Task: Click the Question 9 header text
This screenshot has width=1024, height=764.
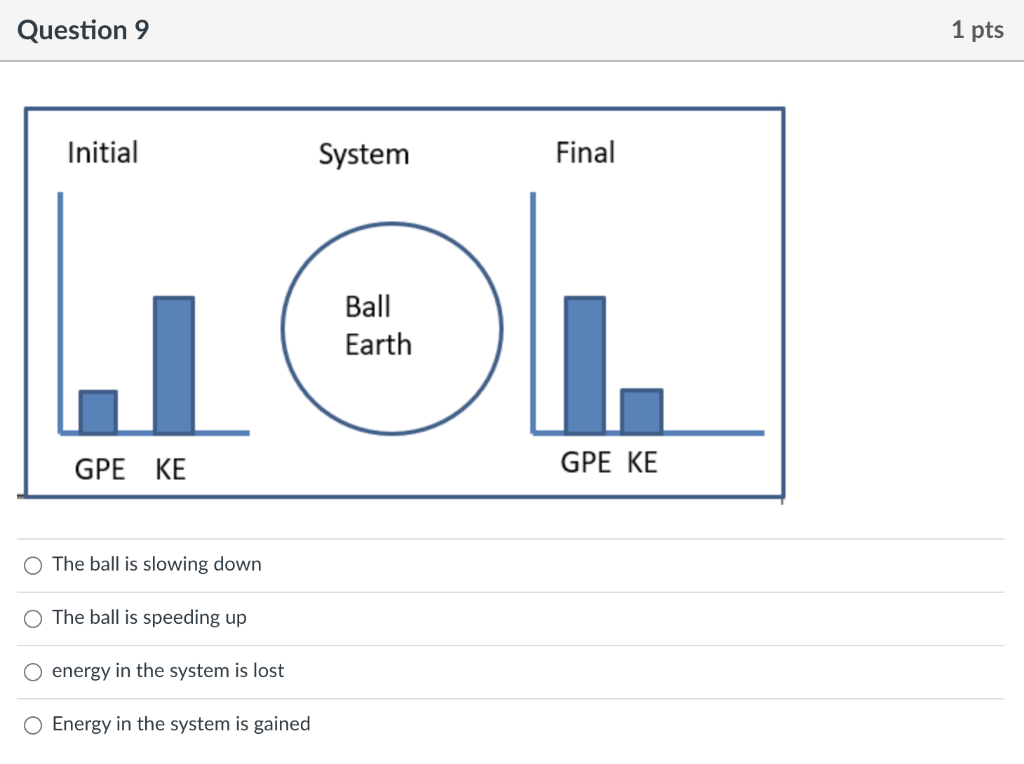Action: [83, 30]
